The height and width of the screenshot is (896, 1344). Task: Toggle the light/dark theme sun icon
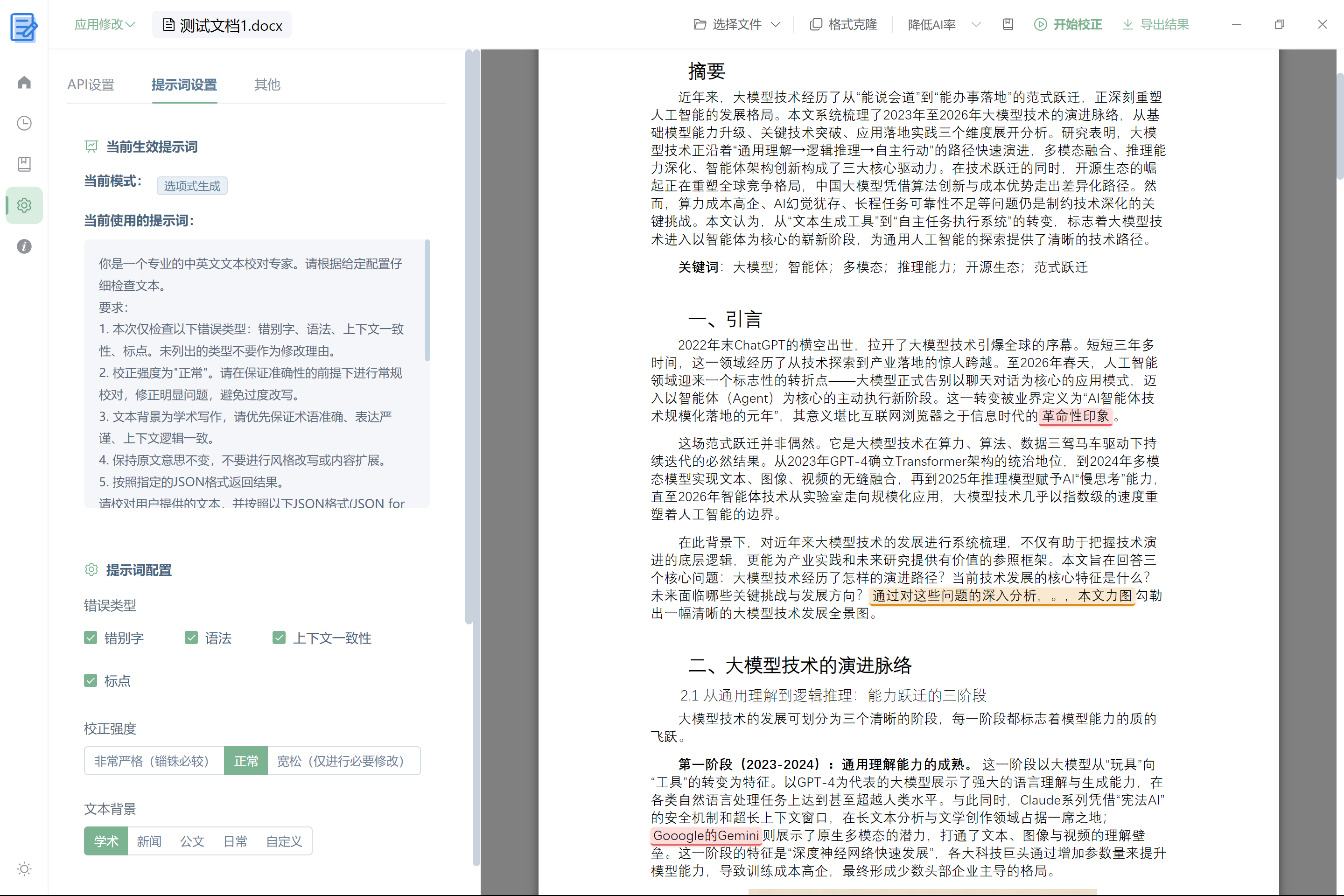coord(24,868)
